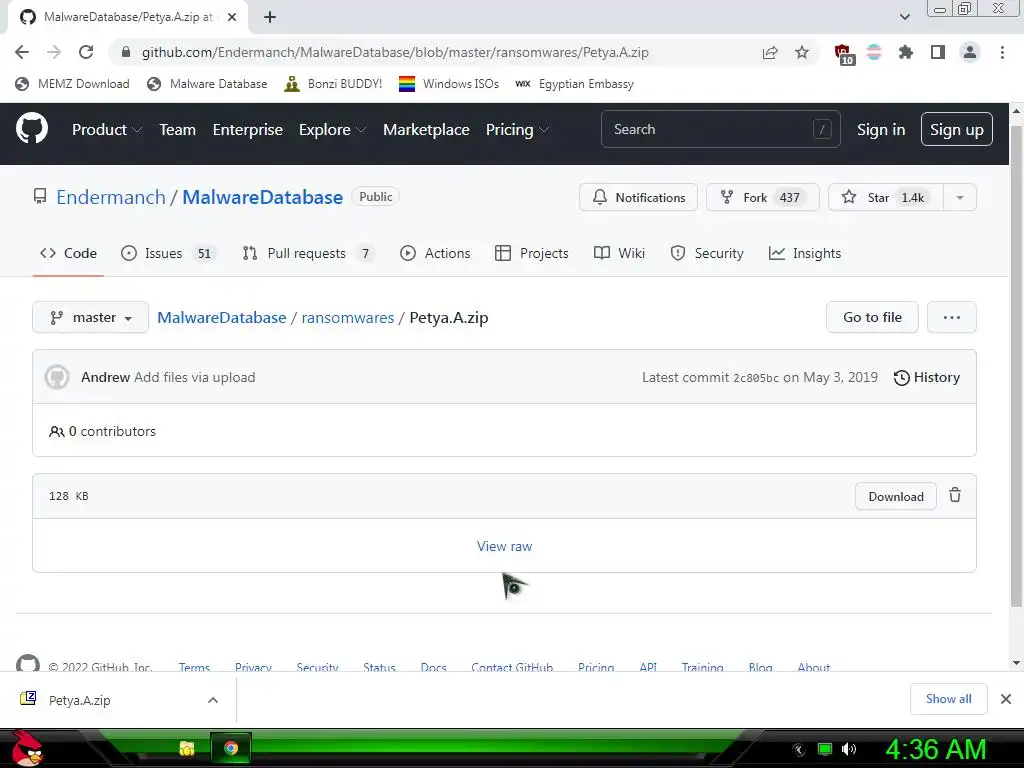Open the Pull requests tab

pos(308,253)
